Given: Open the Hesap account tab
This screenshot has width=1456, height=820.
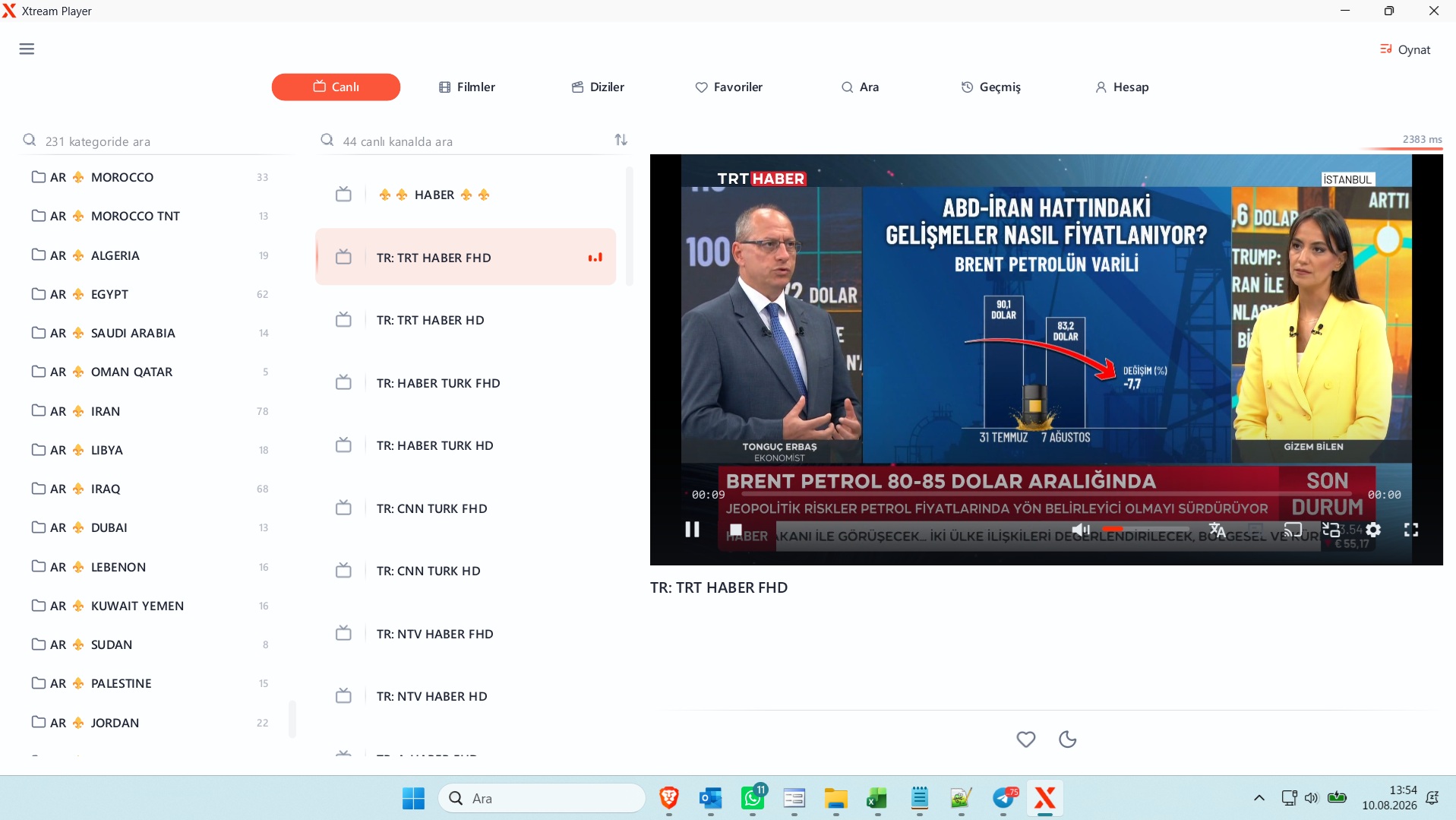Looking at the screenshot, I should pos(1122,87).
